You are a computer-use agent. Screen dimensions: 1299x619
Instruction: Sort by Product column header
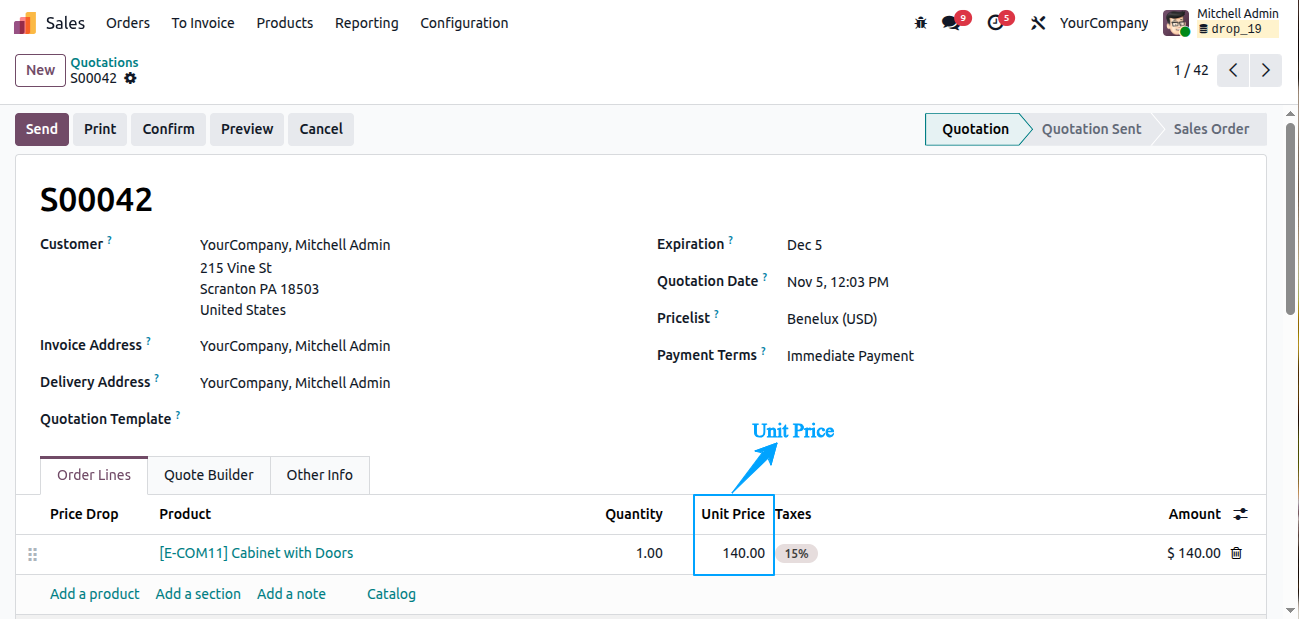185,514
